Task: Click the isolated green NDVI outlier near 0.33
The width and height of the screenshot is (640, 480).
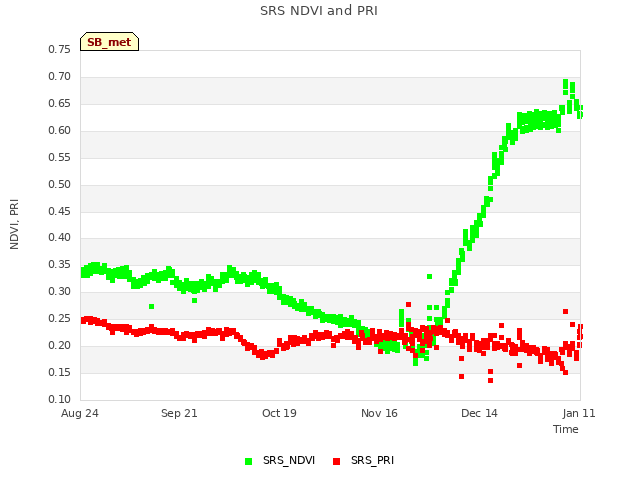Action: coord(429,277)
